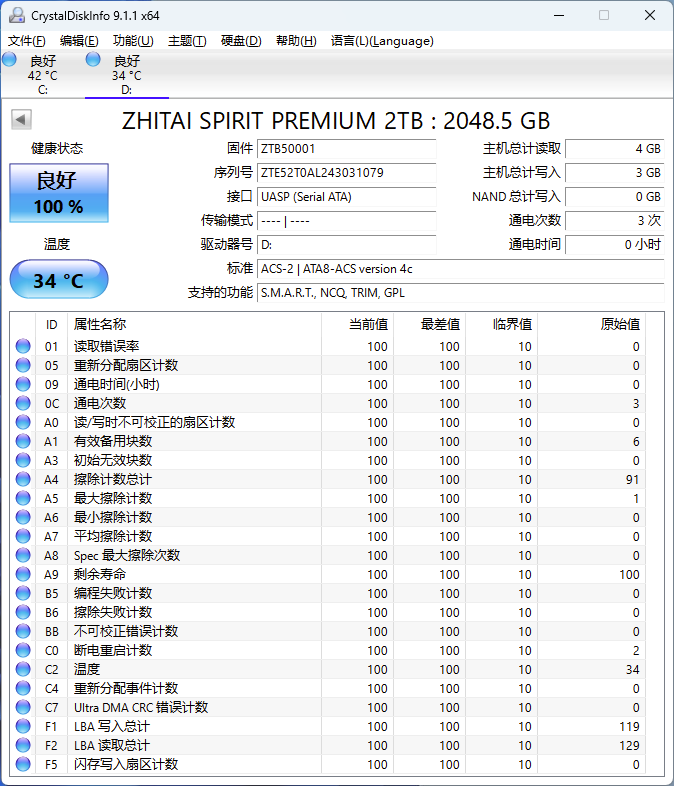Click the blue status orb for drive D:

93,60
